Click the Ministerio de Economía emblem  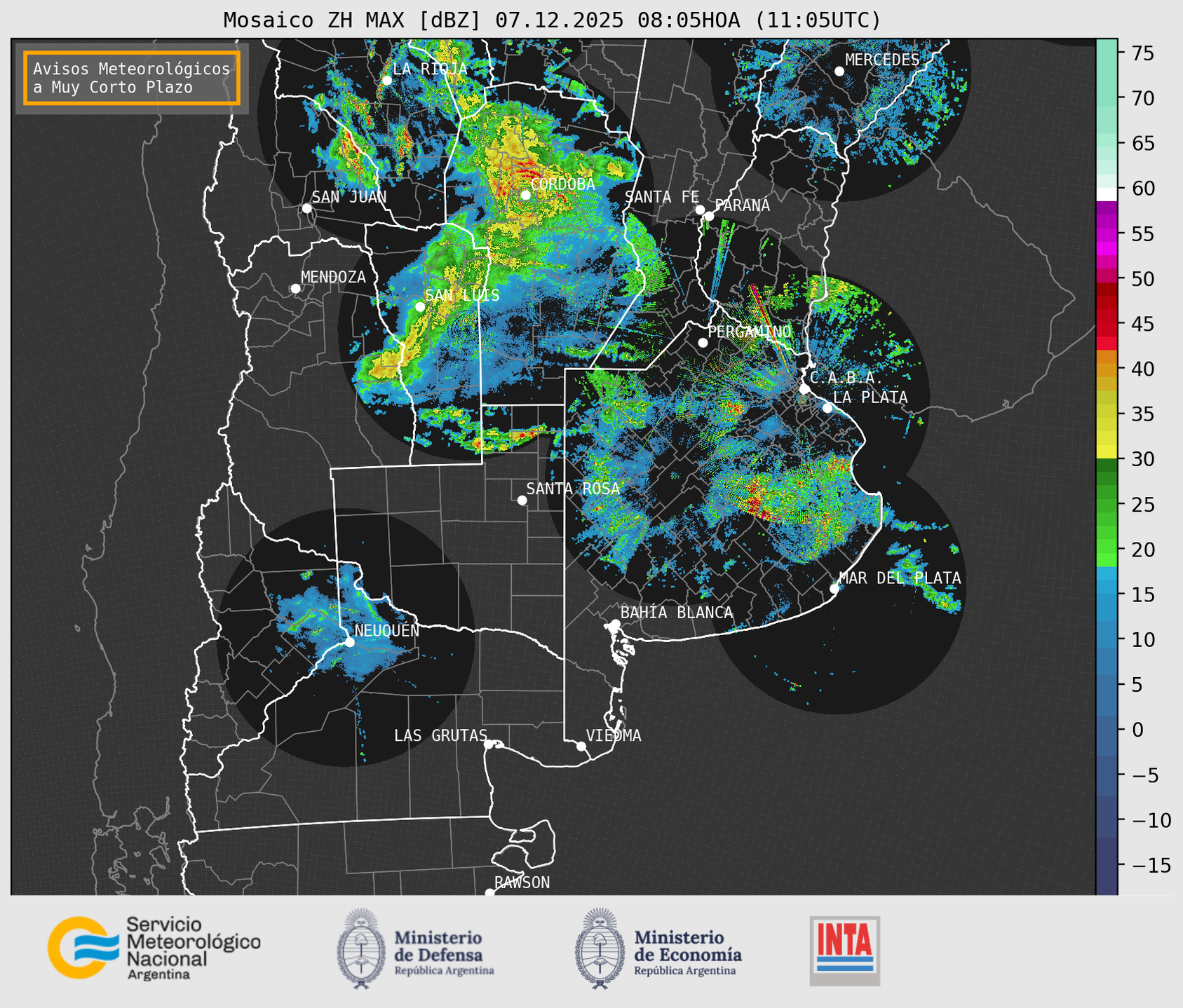[x=600, y=948]
